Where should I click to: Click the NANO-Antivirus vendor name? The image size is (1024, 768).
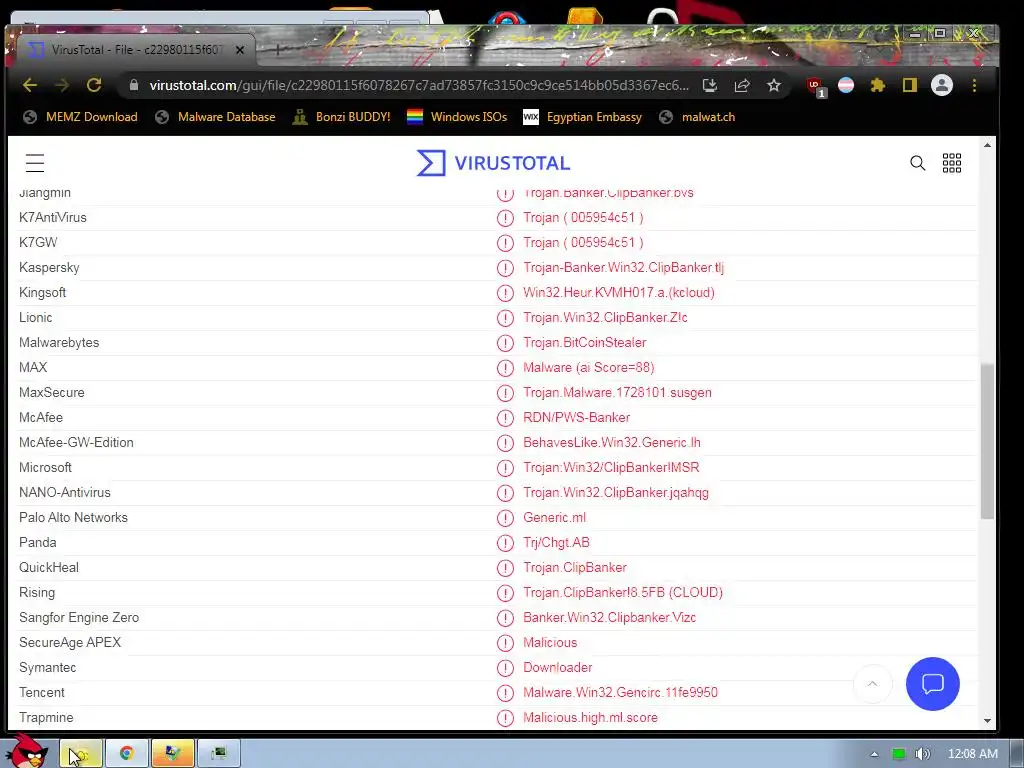(x=65, y=492)
